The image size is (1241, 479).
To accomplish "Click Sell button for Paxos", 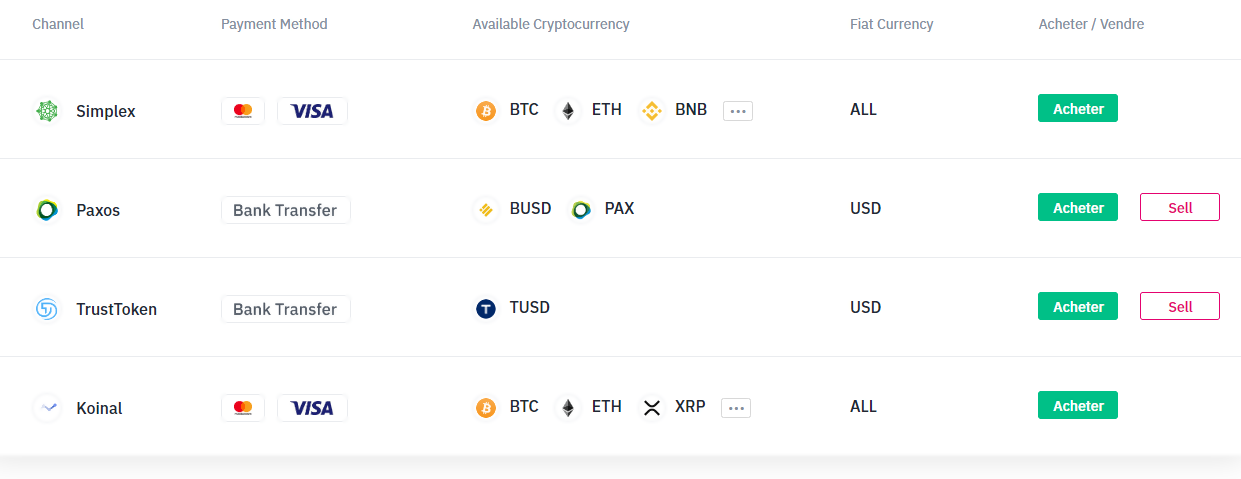I will [x=1180, y=207].
